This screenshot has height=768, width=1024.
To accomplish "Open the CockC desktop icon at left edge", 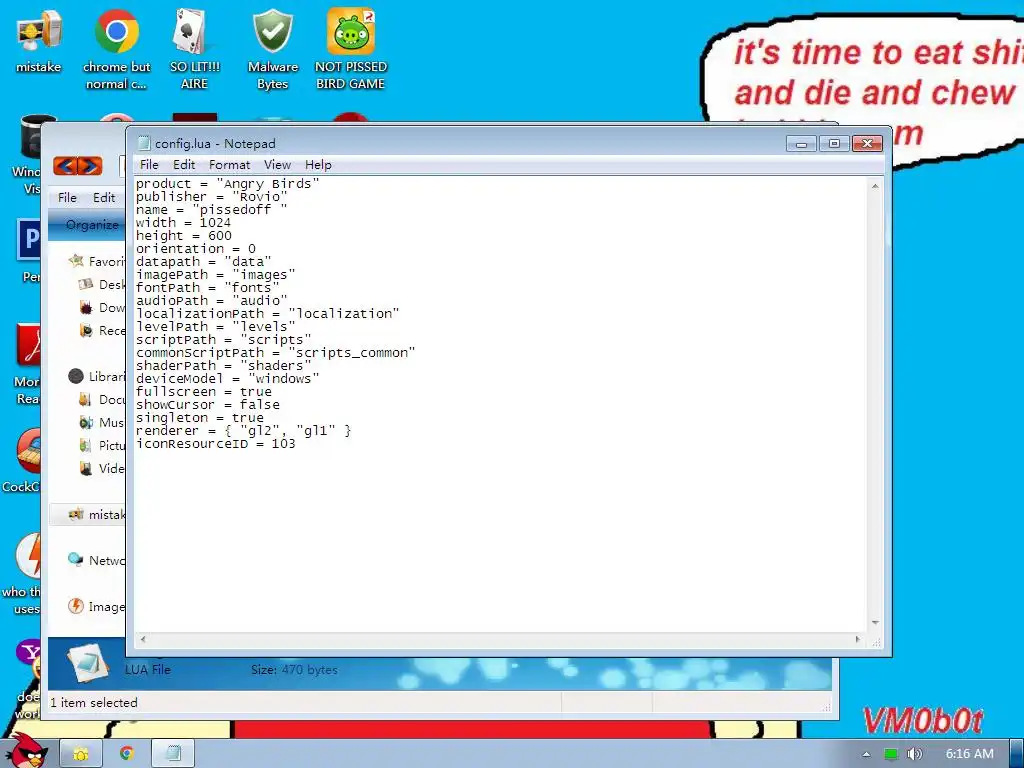I will coord(21,460).
